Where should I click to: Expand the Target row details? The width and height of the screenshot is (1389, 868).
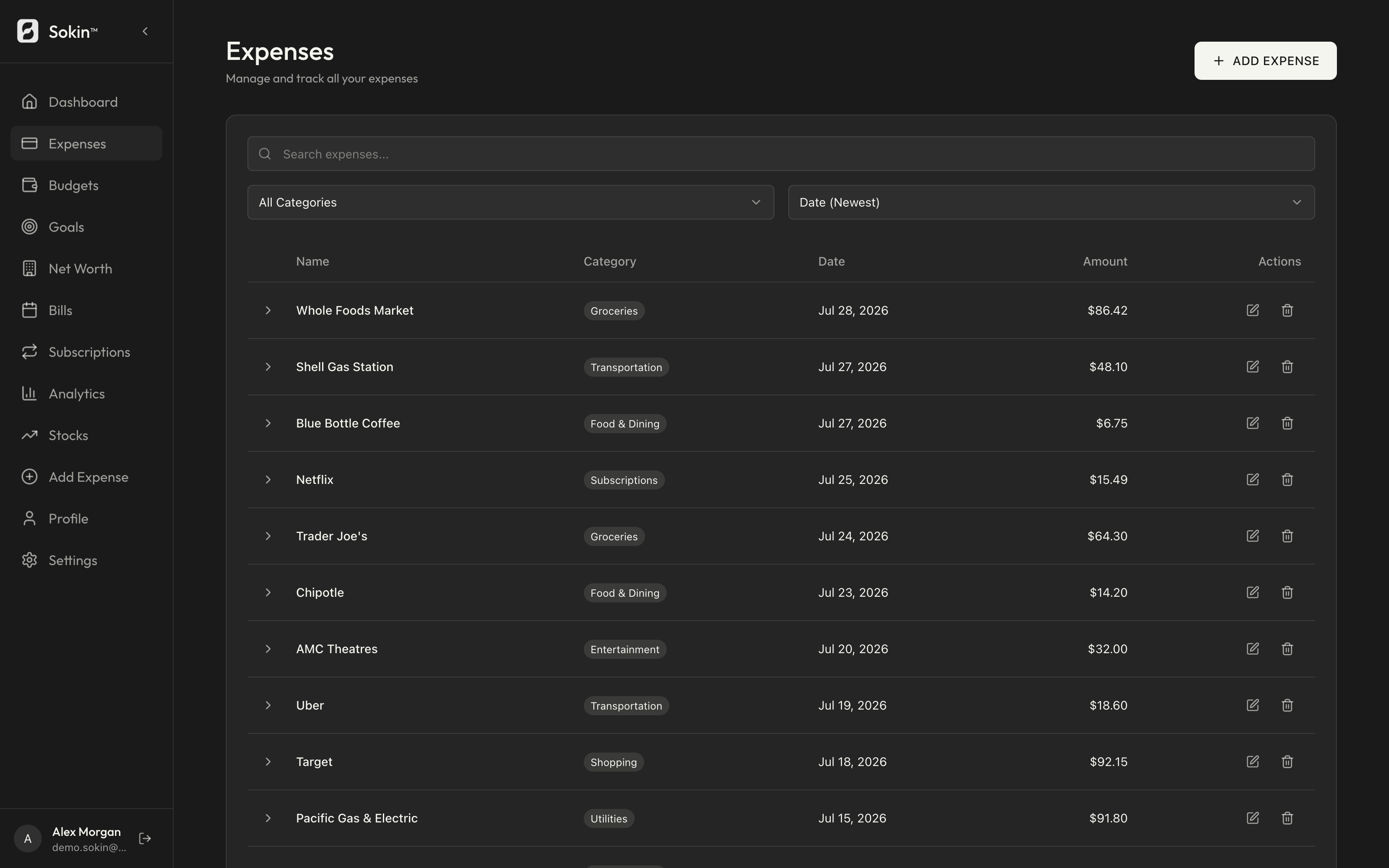point(268,762)
